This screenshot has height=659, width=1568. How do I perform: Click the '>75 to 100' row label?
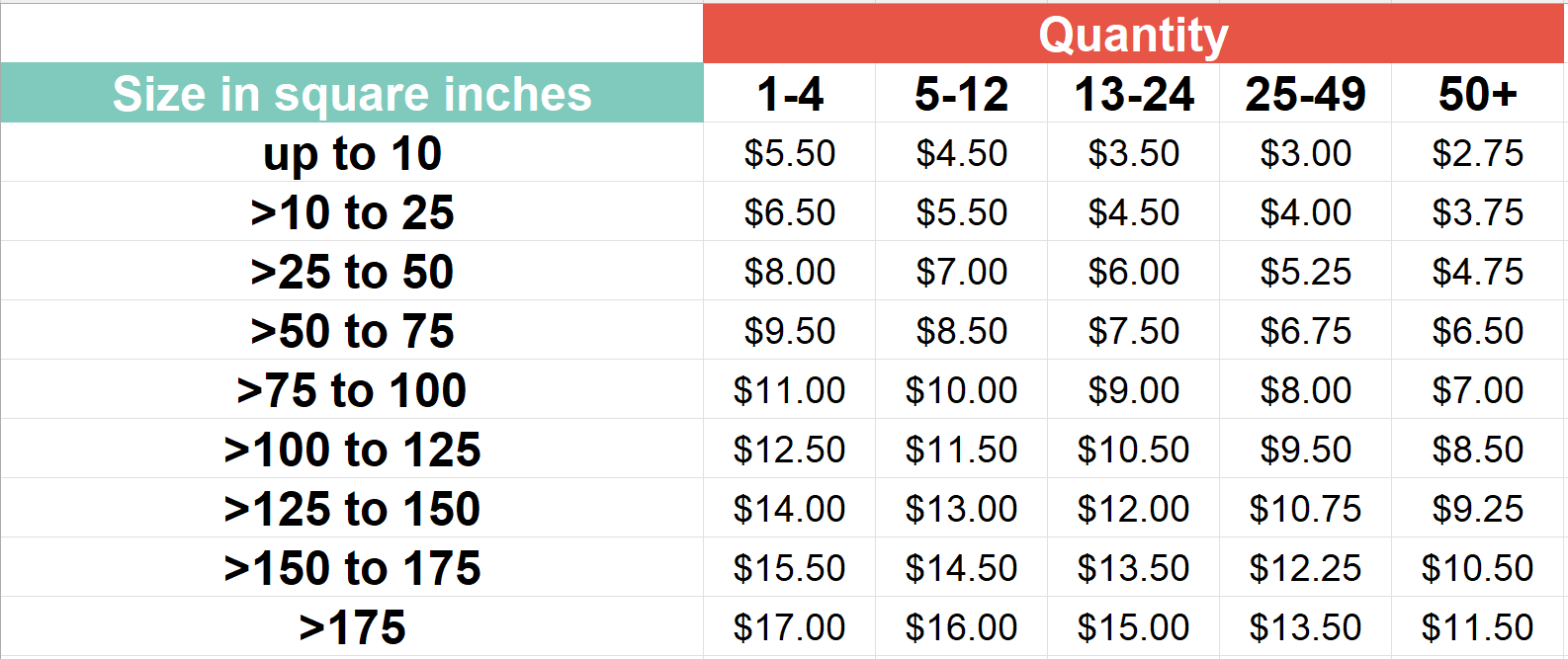[x=351, y=390]
